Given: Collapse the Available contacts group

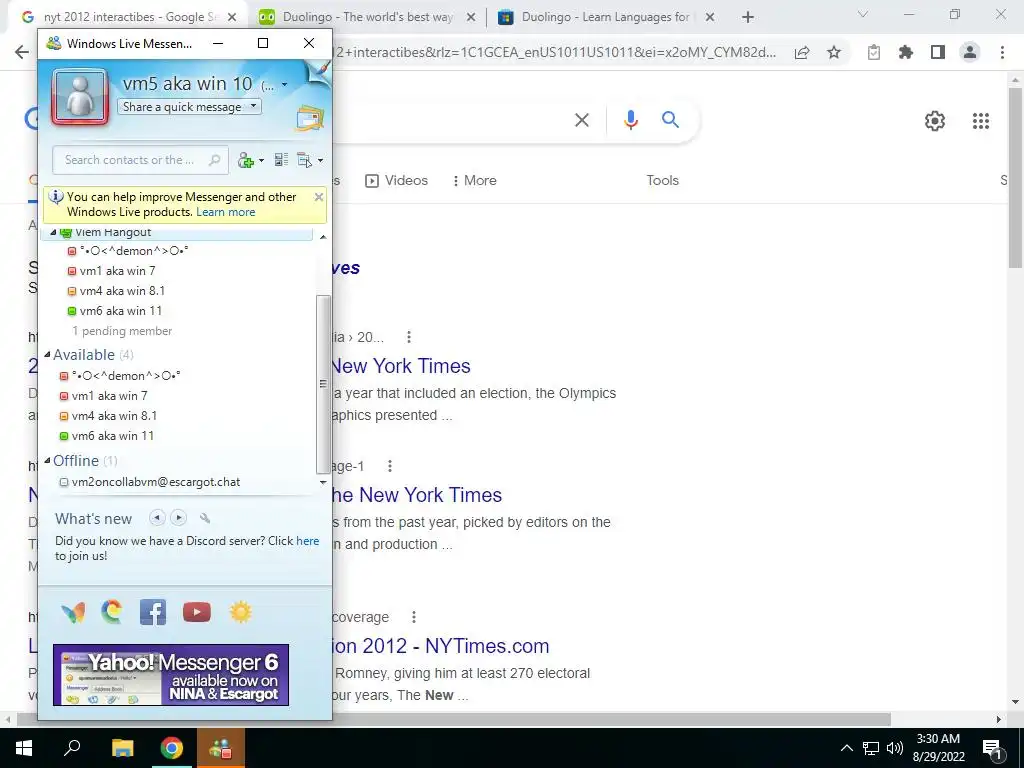Looking at the screenshot, I should (x=47, y=355).
